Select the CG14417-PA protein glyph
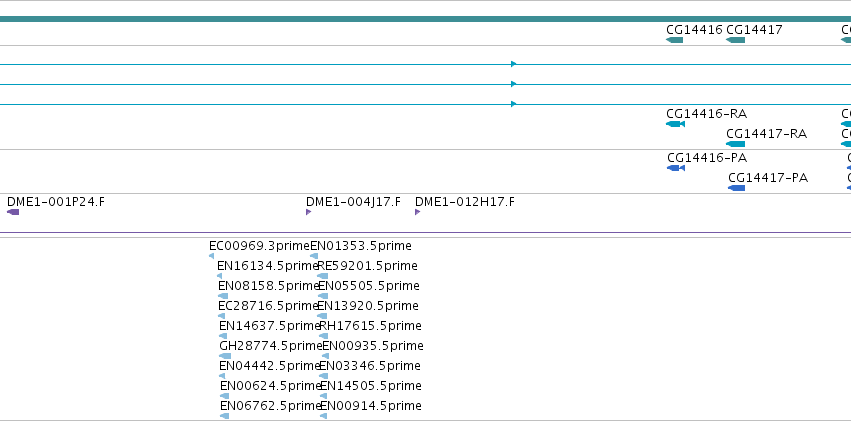The image size is (851, 421). 736,188
